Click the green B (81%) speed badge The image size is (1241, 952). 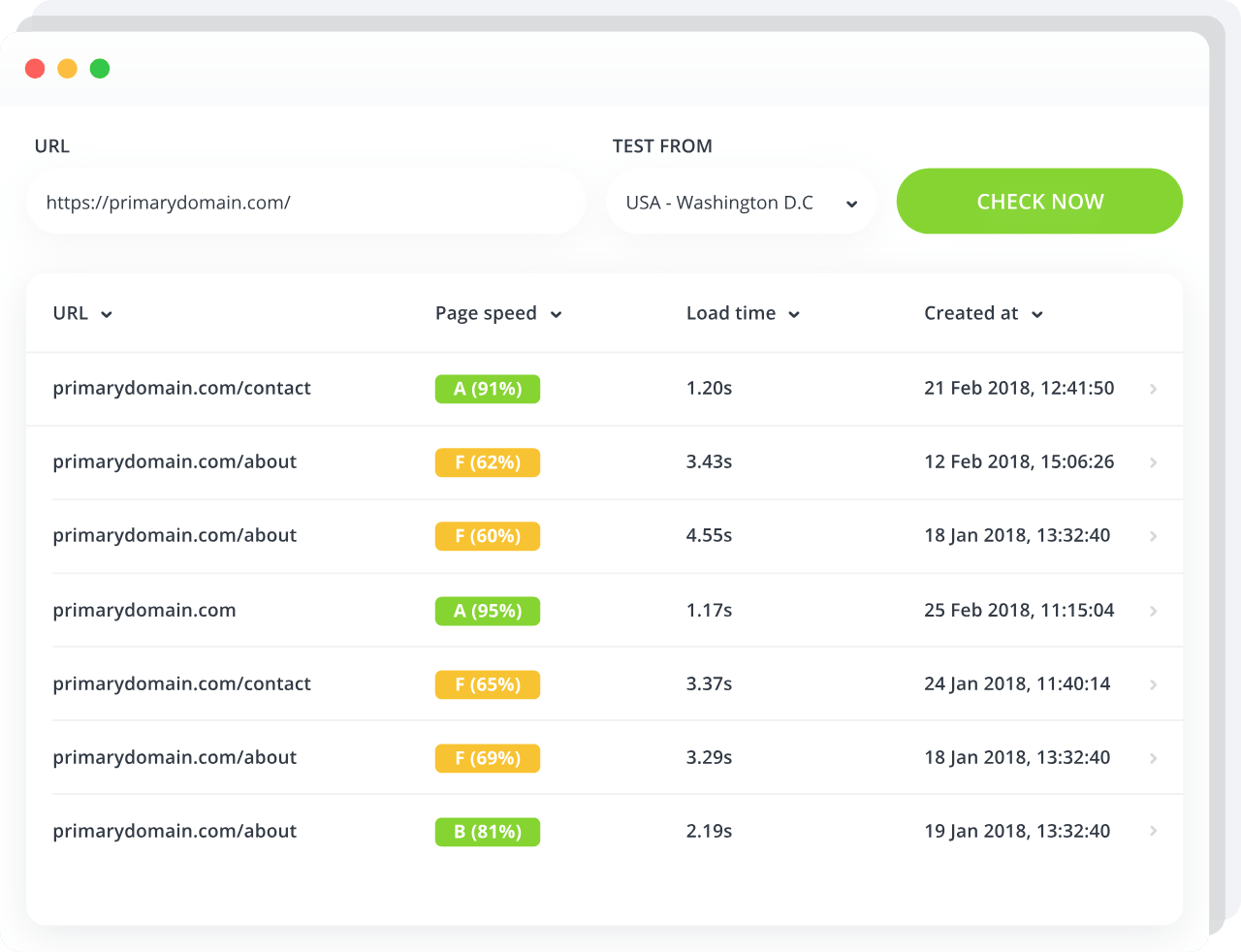tap(488, 832)
